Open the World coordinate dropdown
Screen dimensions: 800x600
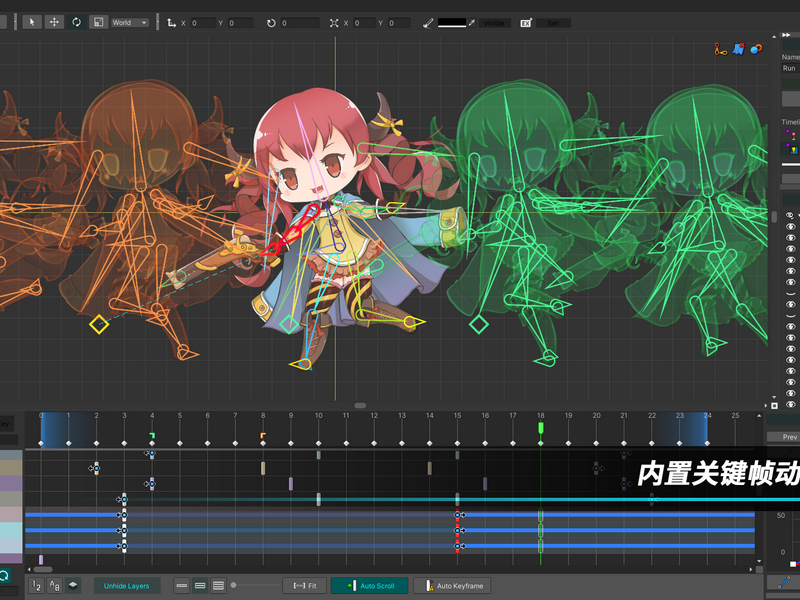130,22
